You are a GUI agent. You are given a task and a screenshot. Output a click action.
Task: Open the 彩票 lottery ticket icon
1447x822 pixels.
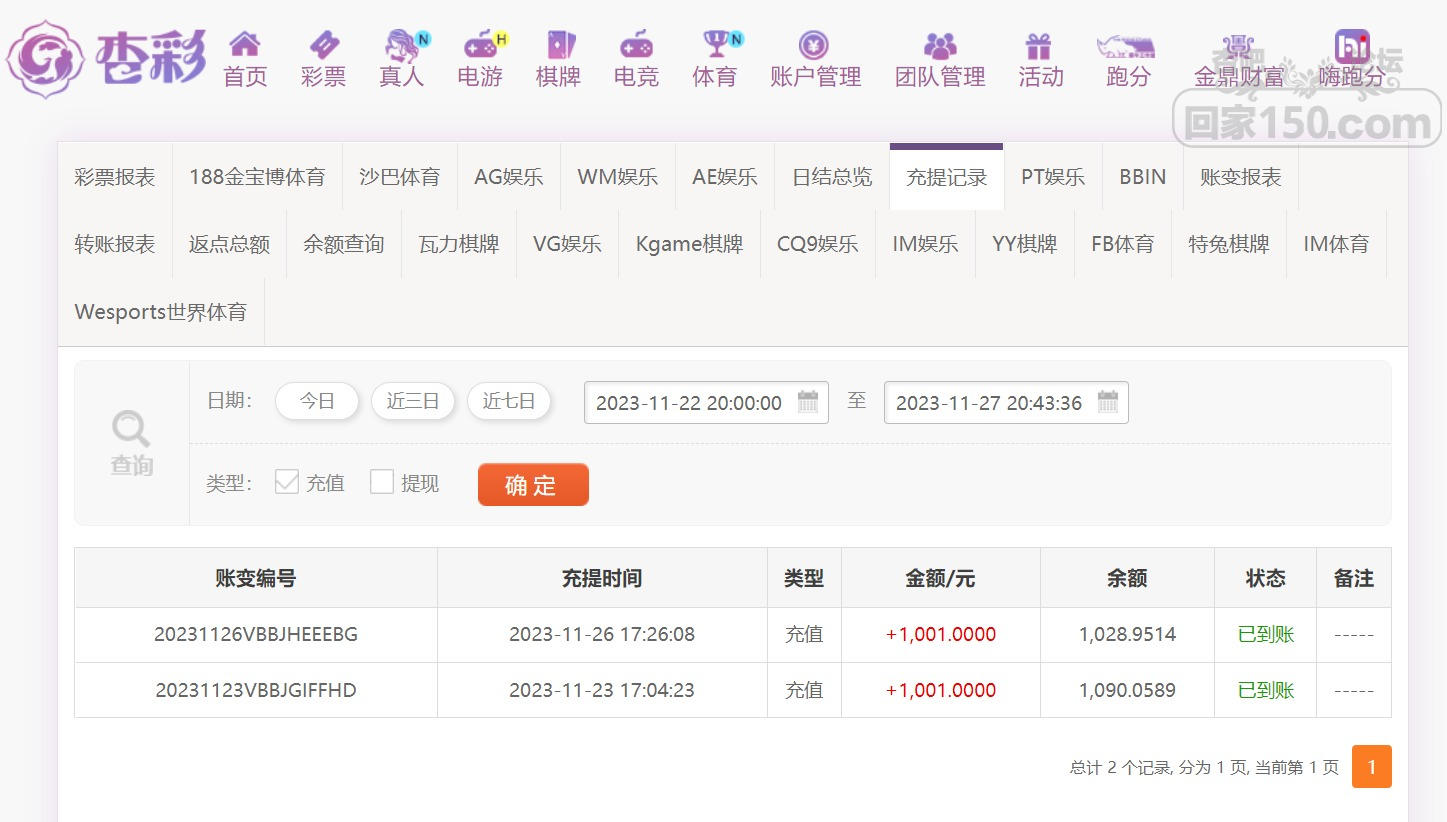click(x=323, y=45)
